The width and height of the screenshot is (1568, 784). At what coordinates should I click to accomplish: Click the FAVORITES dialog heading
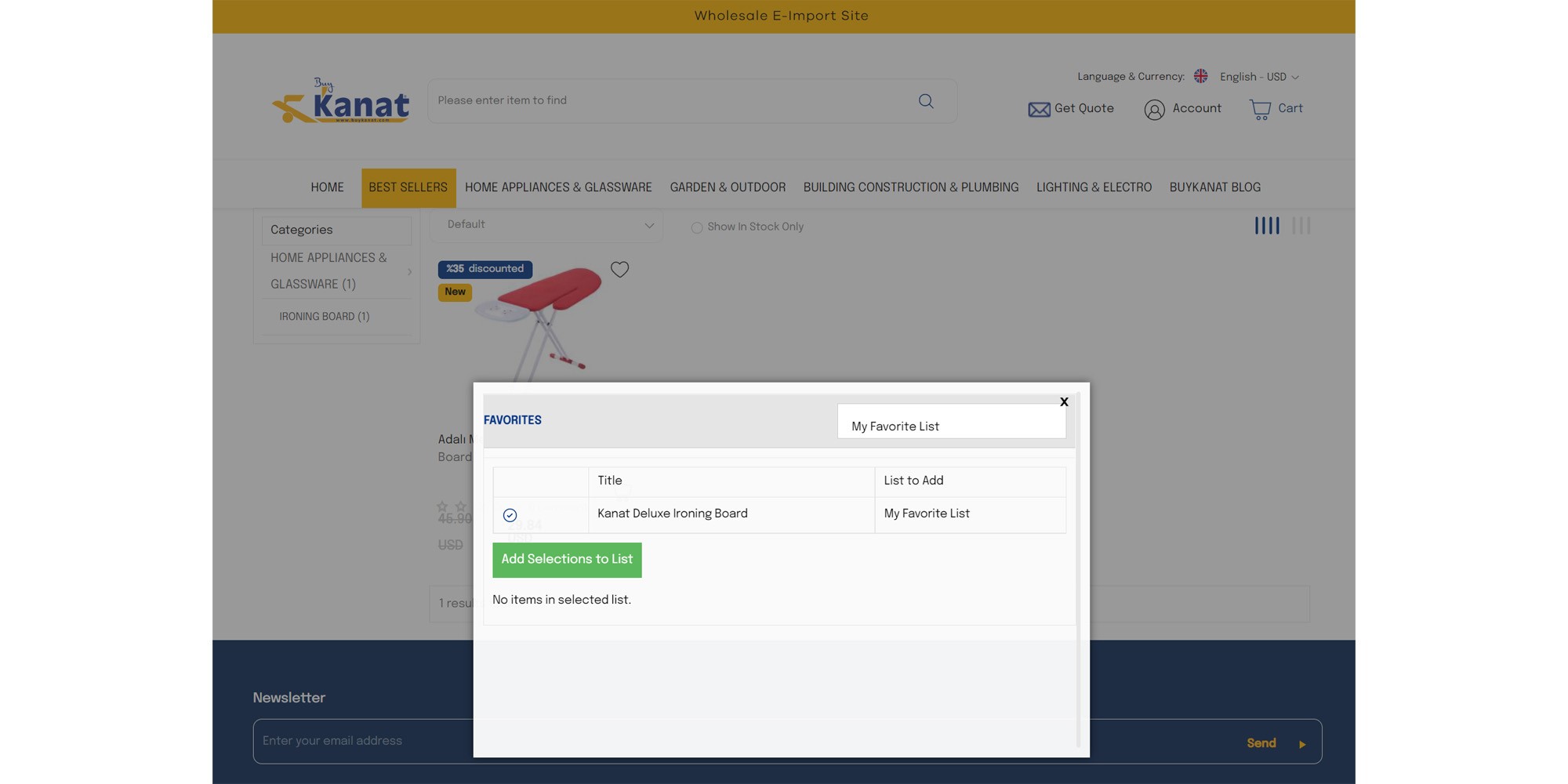(x=513, y=420)
